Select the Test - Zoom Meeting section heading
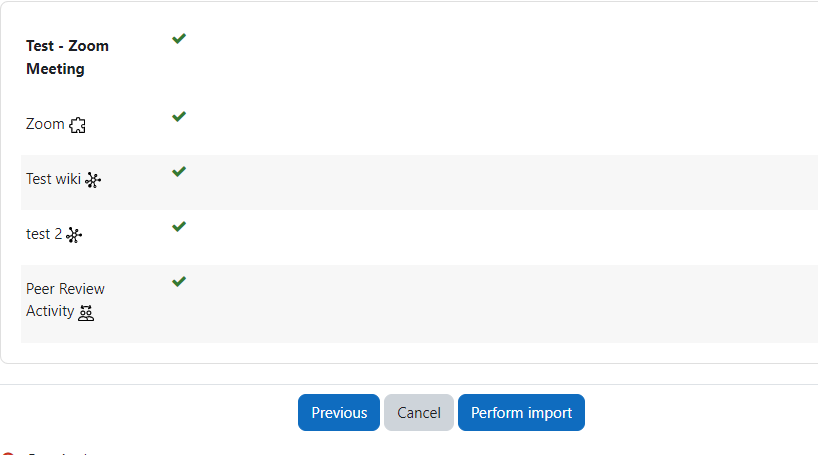Viewport: 818px width, 455px height. (x=67, y=57)
